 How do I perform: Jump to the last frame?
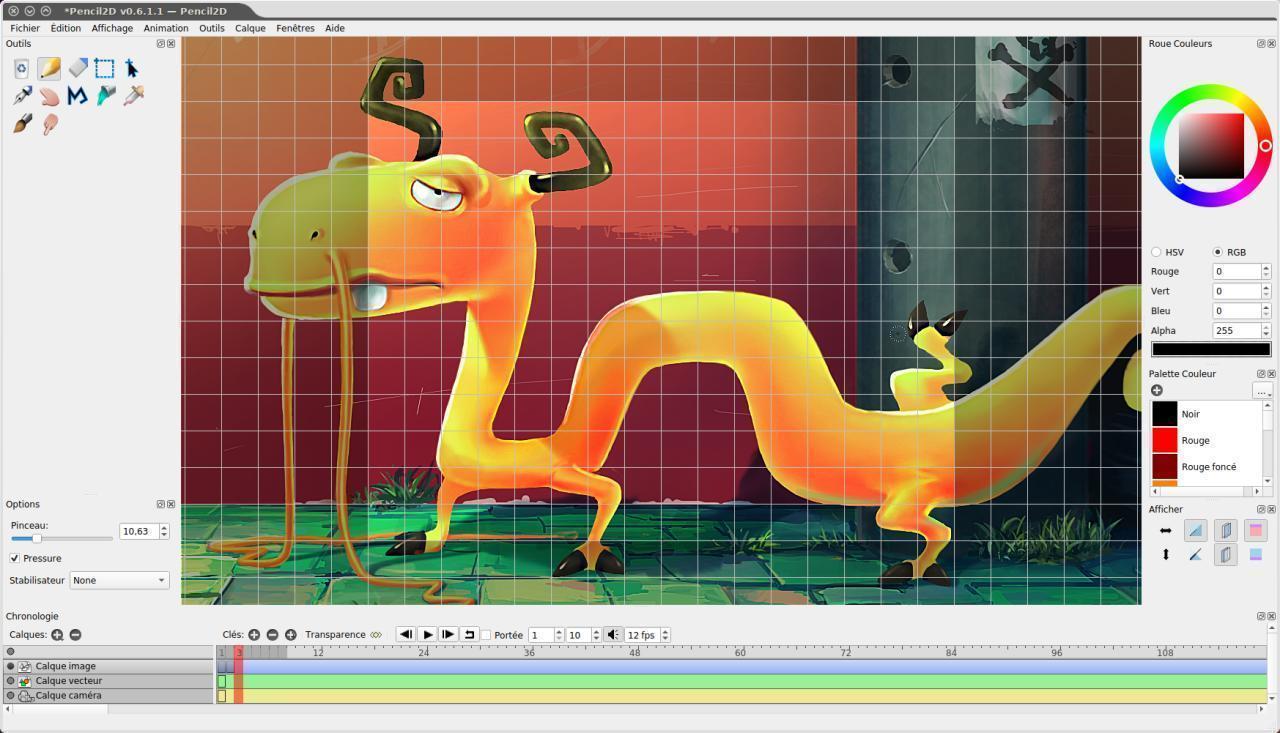point(448,635)
